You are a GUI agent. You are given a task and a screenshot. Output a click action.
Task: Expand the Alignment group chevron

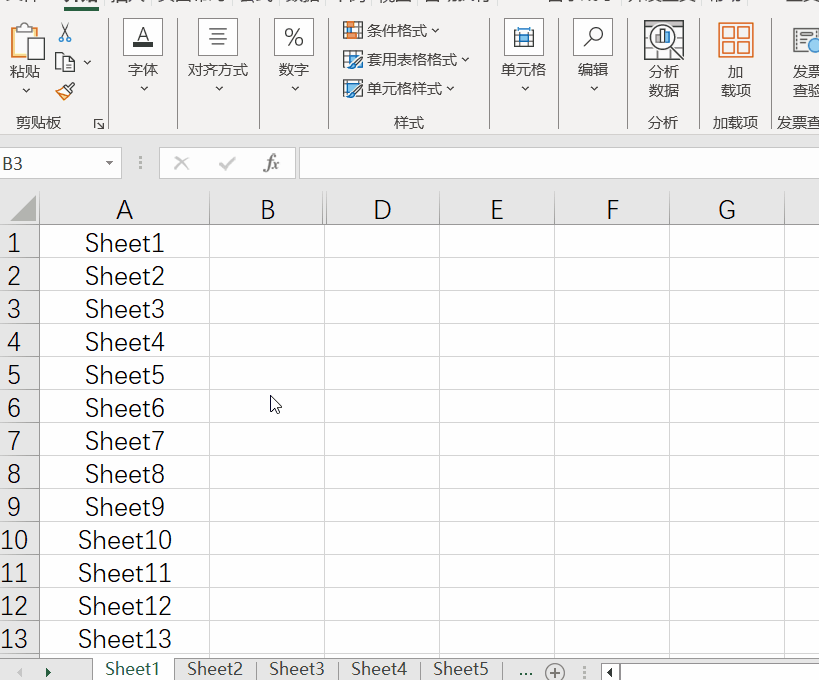pos(219,88)
